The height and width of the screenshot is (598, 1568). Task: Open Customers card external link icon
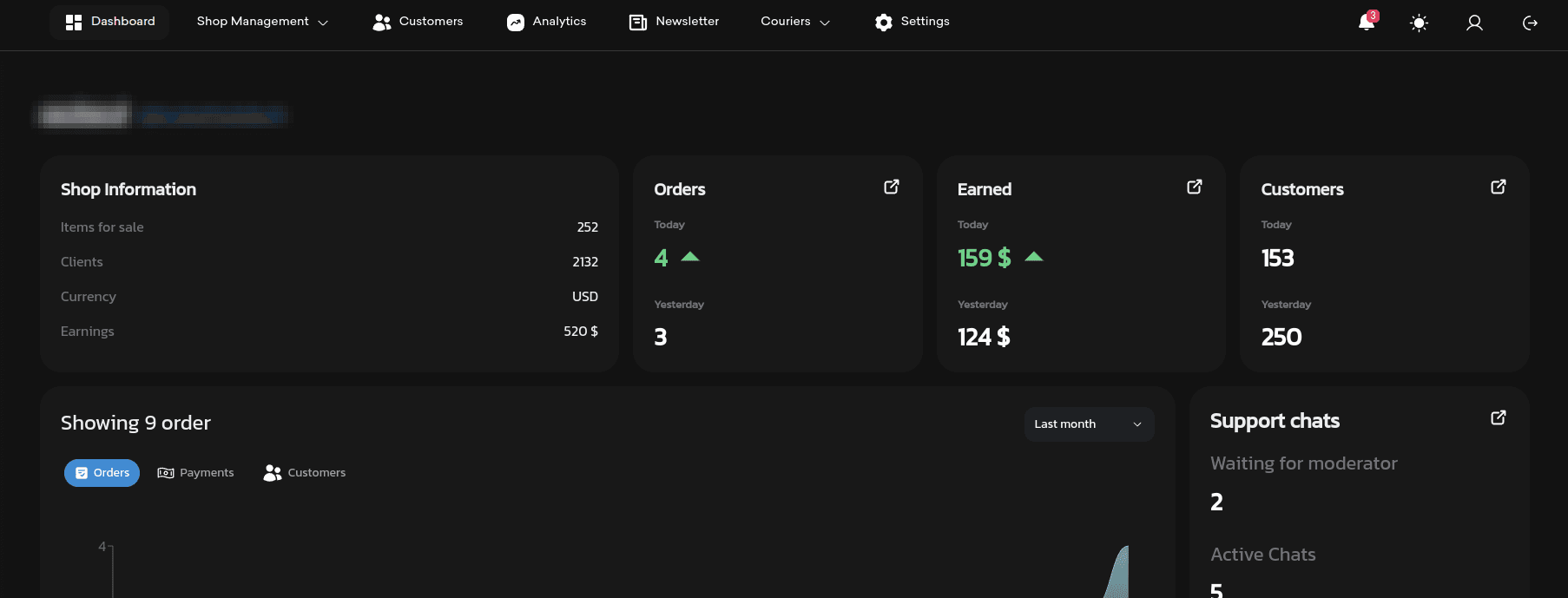pyautogui.click(x=1499, y=187)
